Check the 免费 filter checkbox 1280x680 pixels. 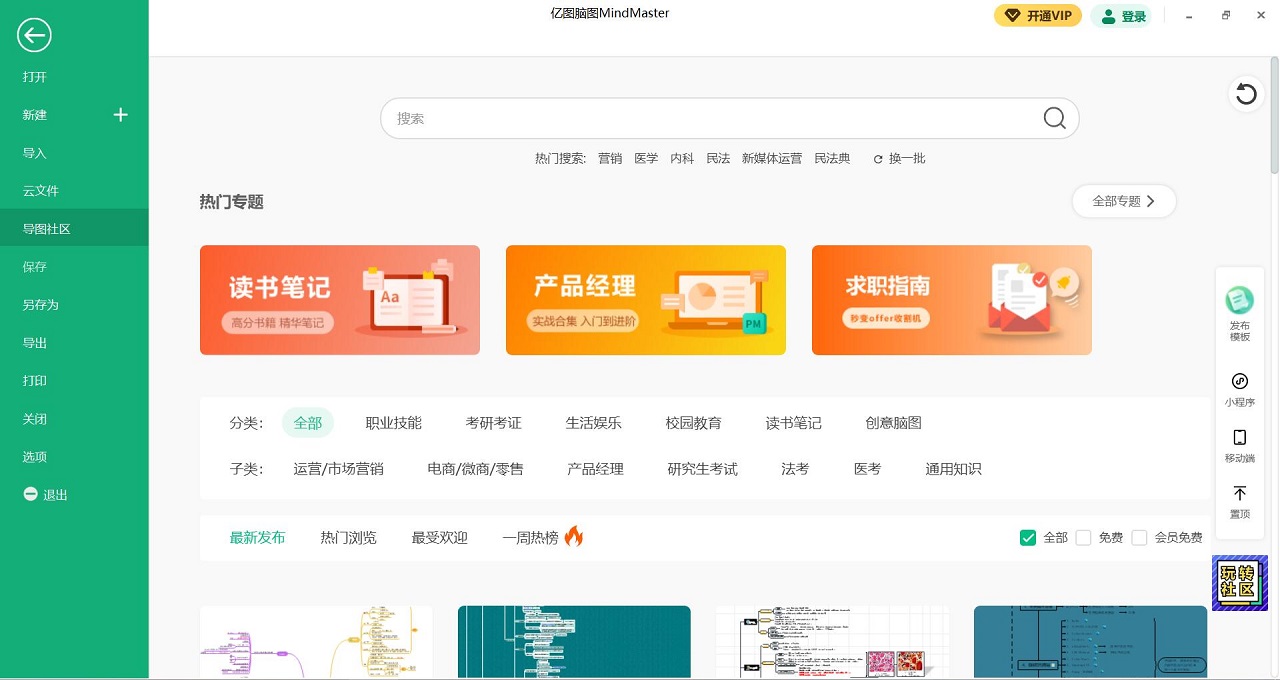click(1083, 538)
